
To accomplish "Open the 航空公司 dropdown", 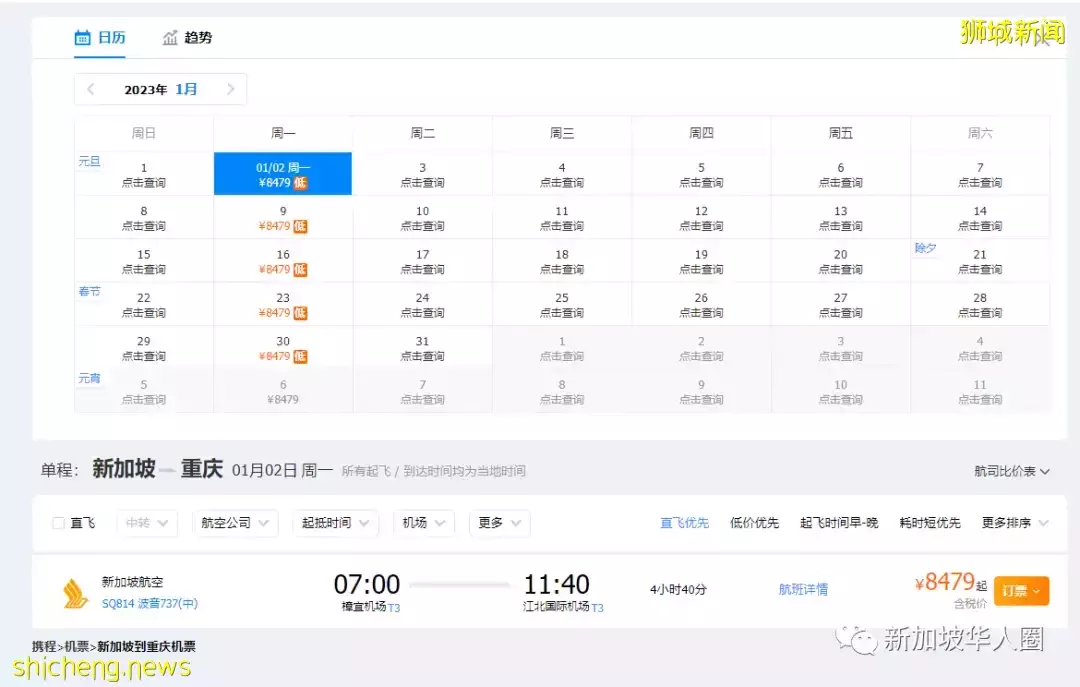I will point(235,522).
